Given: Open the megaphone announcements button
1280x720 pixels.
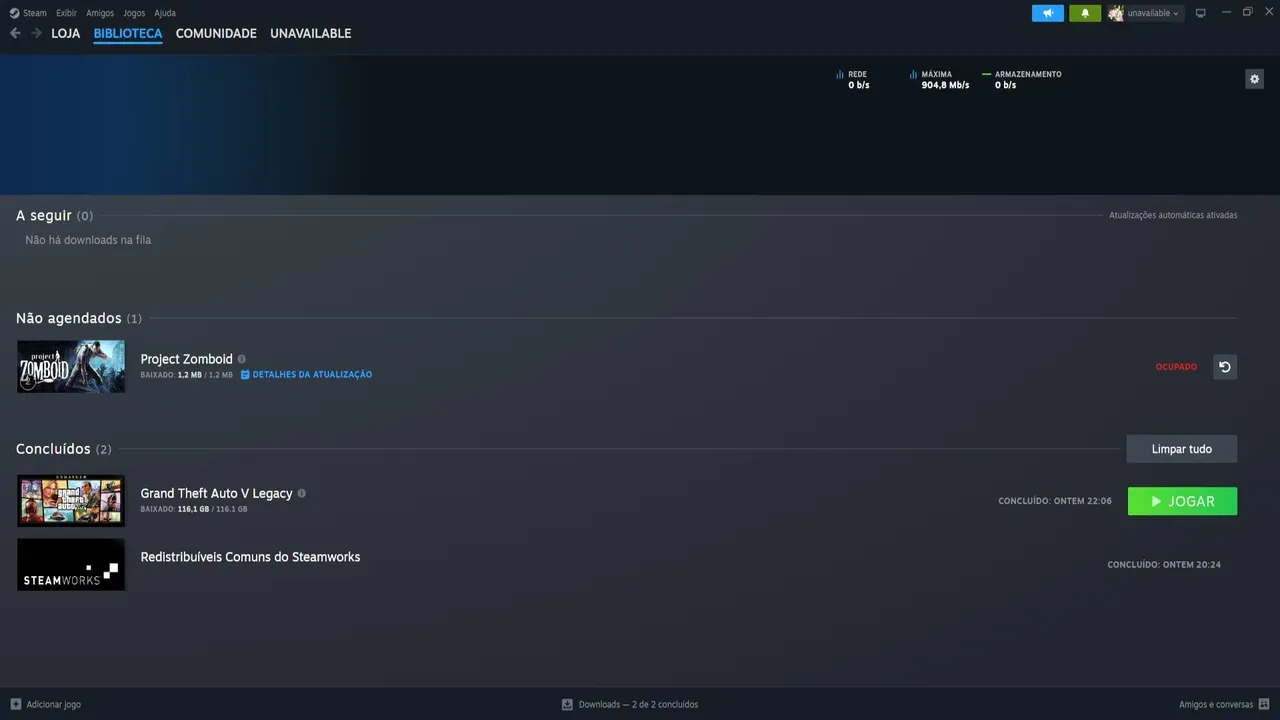Looking at the screenshot, I should point(1048,13).
